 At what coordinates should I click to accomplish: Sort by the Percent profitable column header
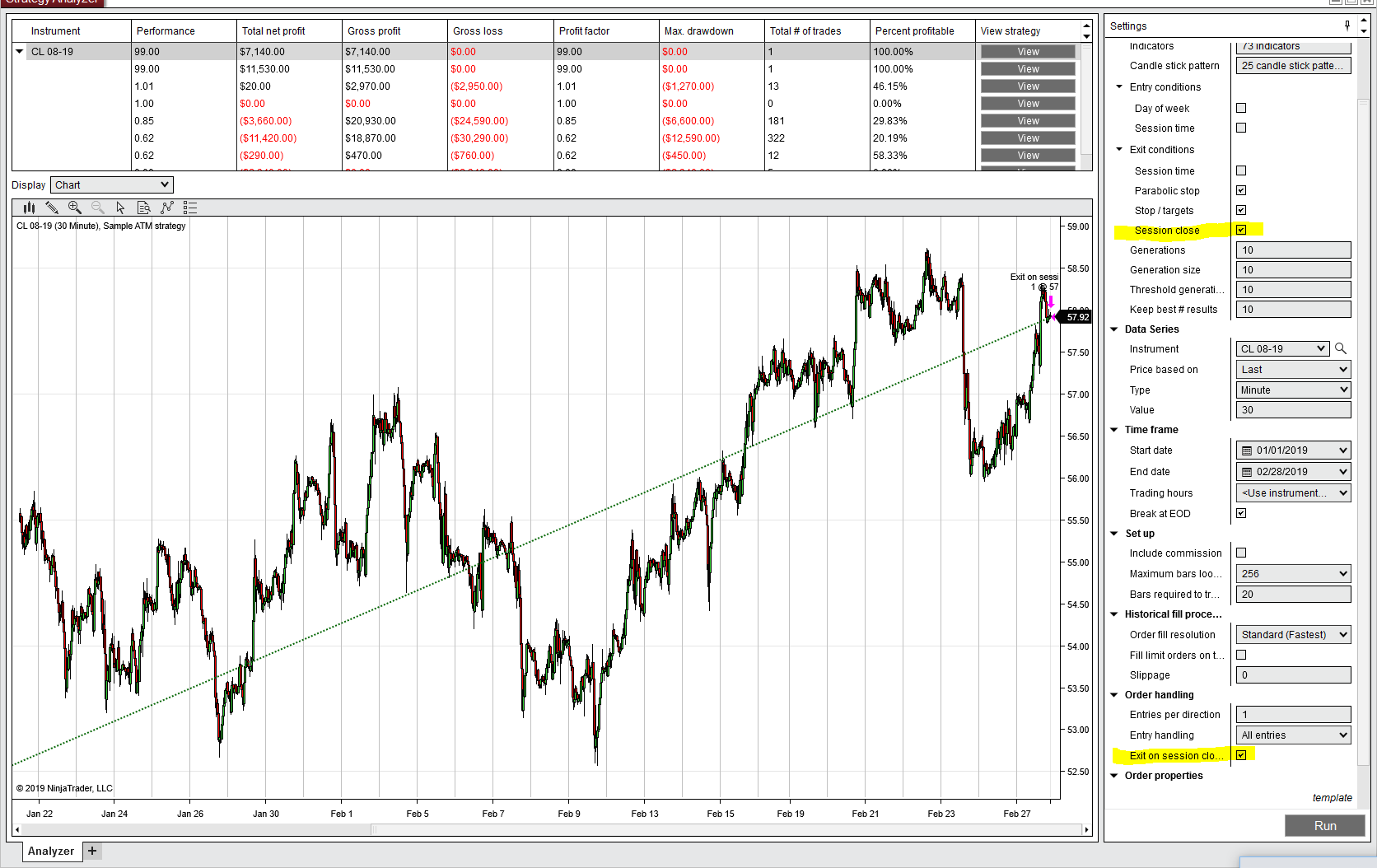click(922, 31)
